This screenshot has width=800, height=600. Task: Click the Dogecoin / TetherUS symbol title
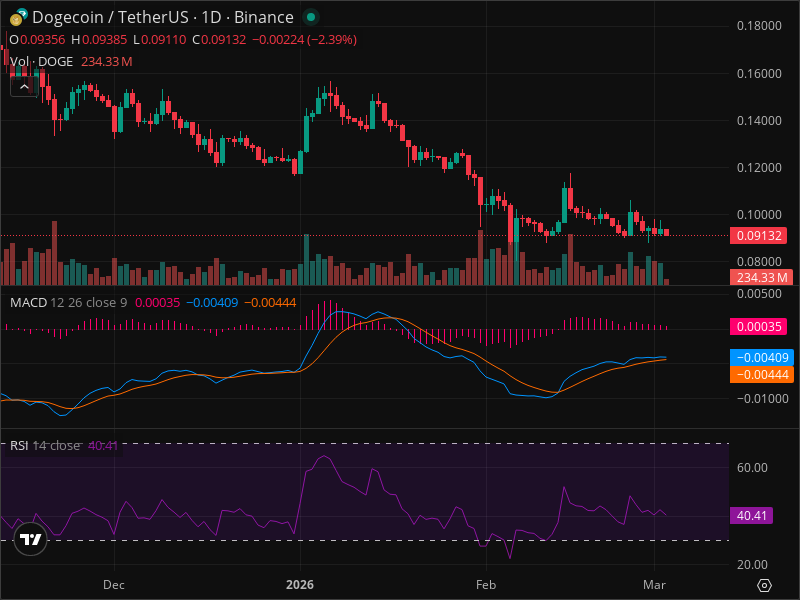[111, 17]
